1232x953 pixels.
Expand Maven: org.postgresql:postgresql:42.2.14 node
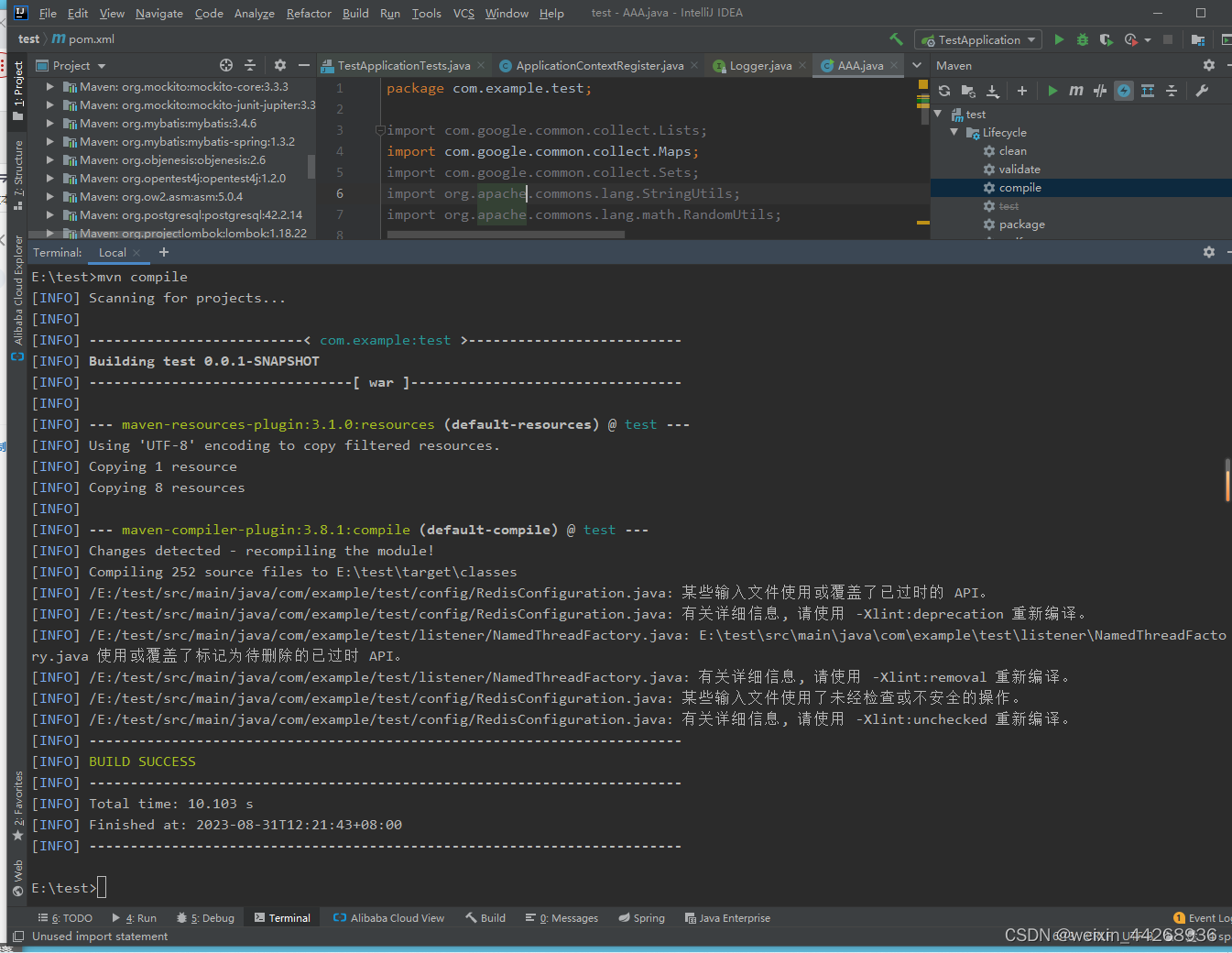[x=50, y=215]
